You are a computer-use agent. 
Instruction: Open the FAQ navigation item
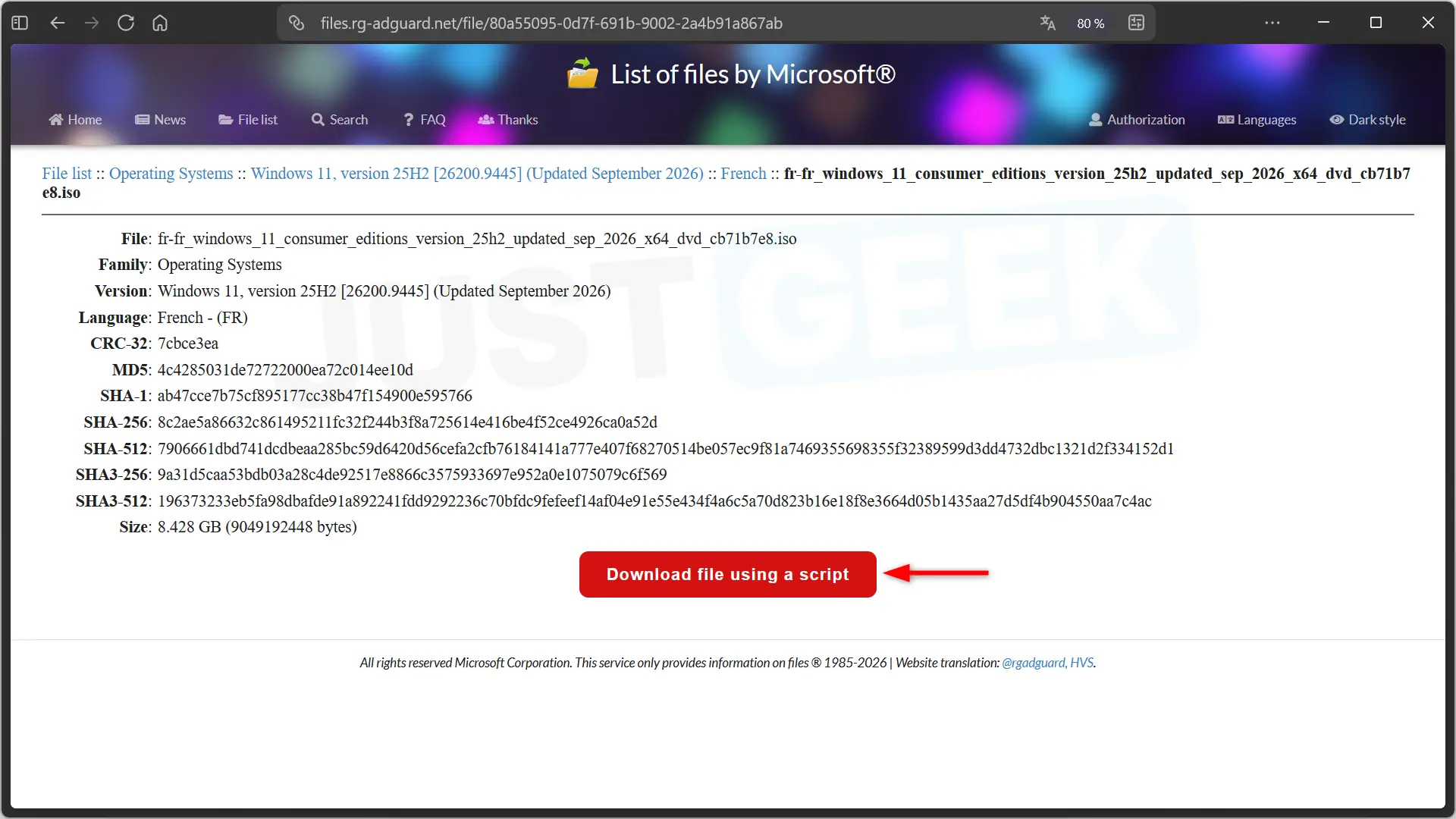[x=425, y=120]
